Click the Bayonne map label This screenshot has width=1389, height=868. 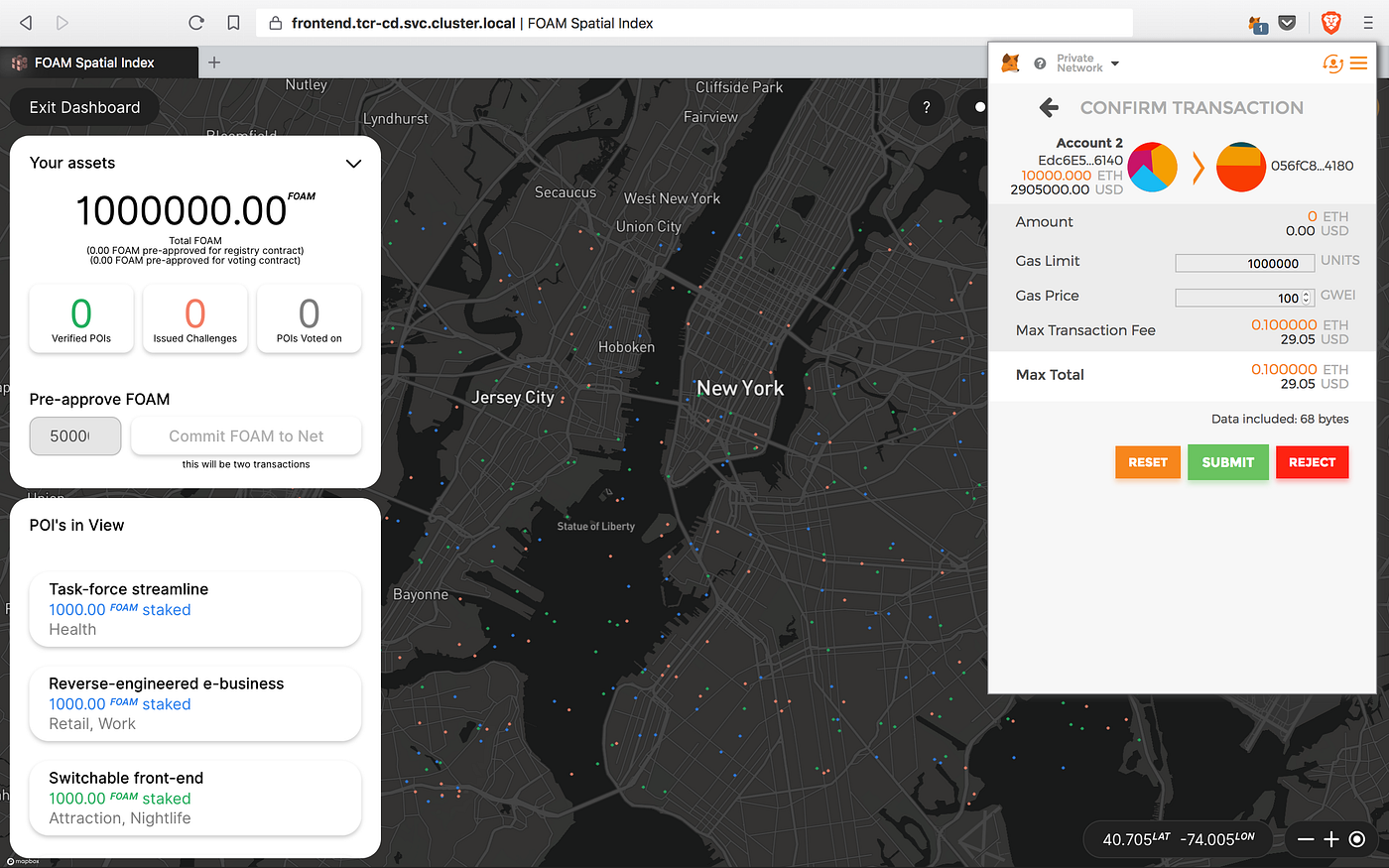coord(421,594)
